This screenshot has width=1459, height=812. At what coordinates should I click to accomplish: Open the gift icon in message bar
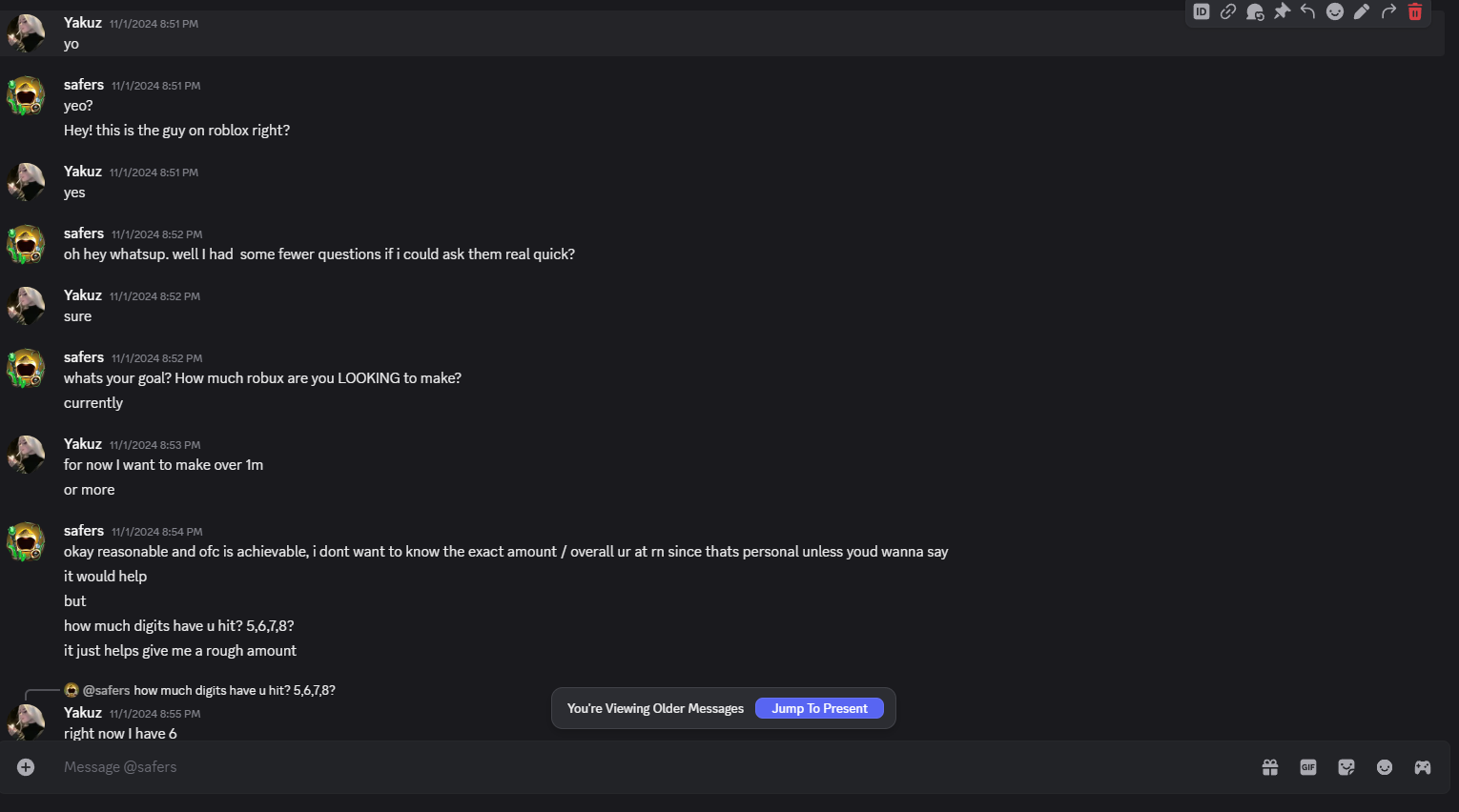(1270, 767)
